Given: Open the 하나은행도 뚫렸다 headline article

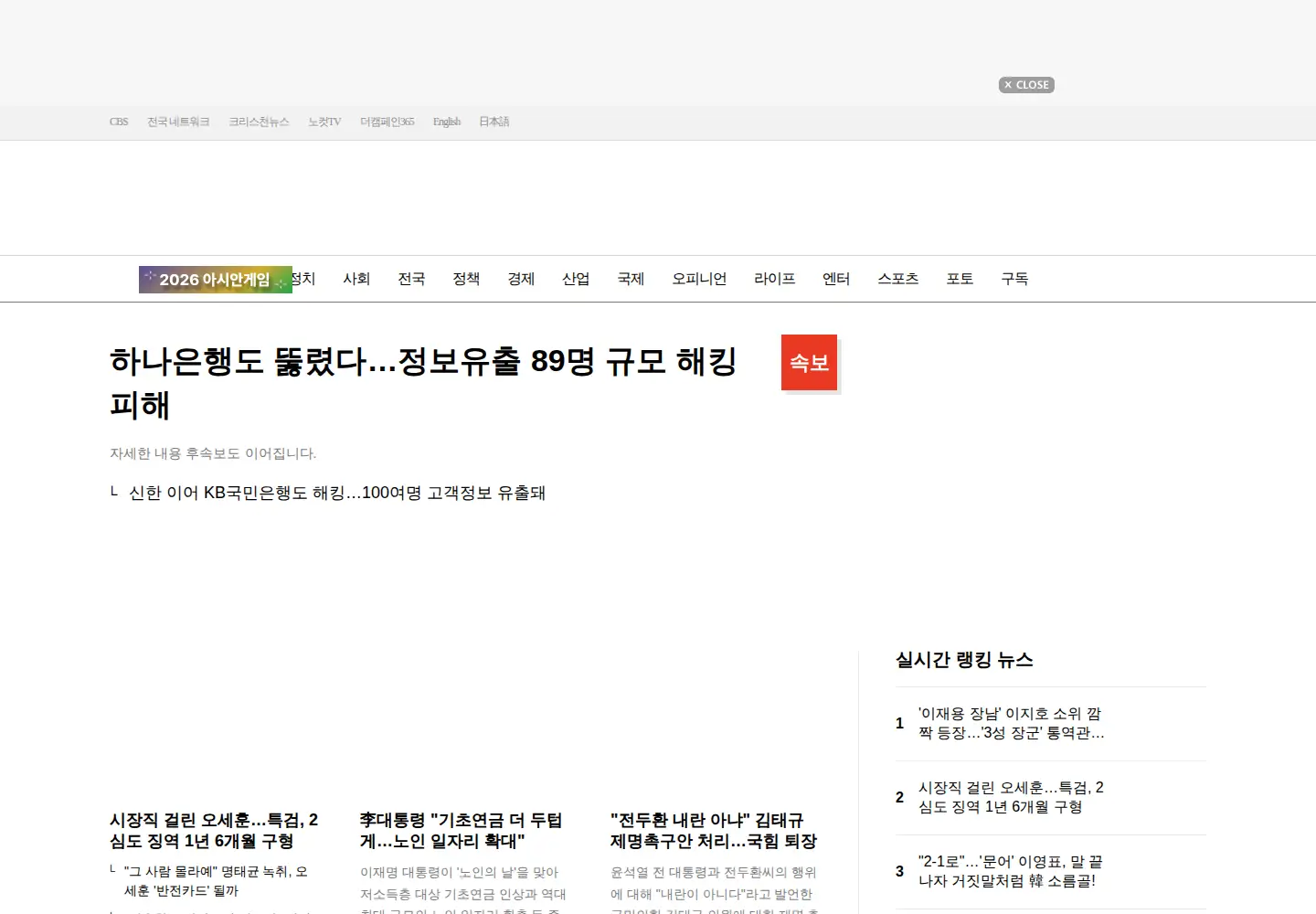Looking at the screenshot, I should tap(423, 383).
